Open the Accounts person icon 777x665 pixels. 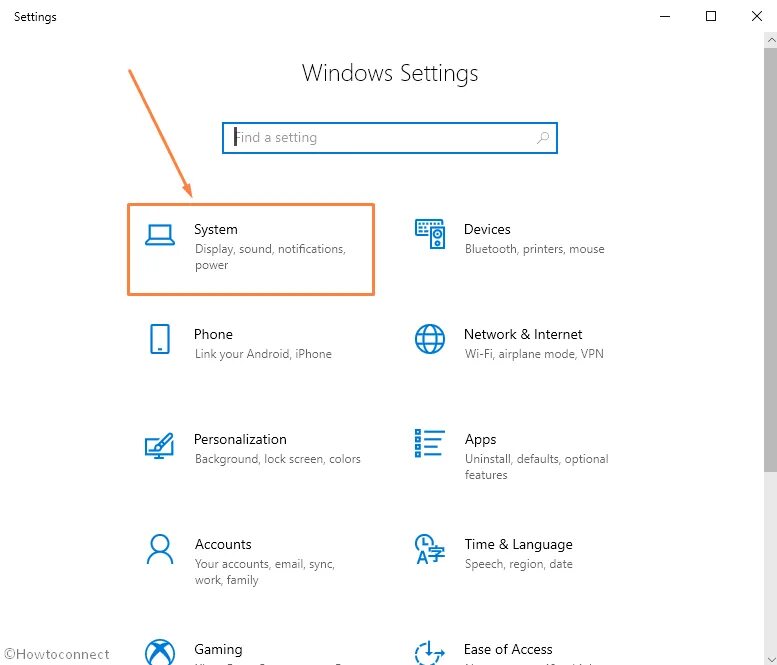click(160, 549)
